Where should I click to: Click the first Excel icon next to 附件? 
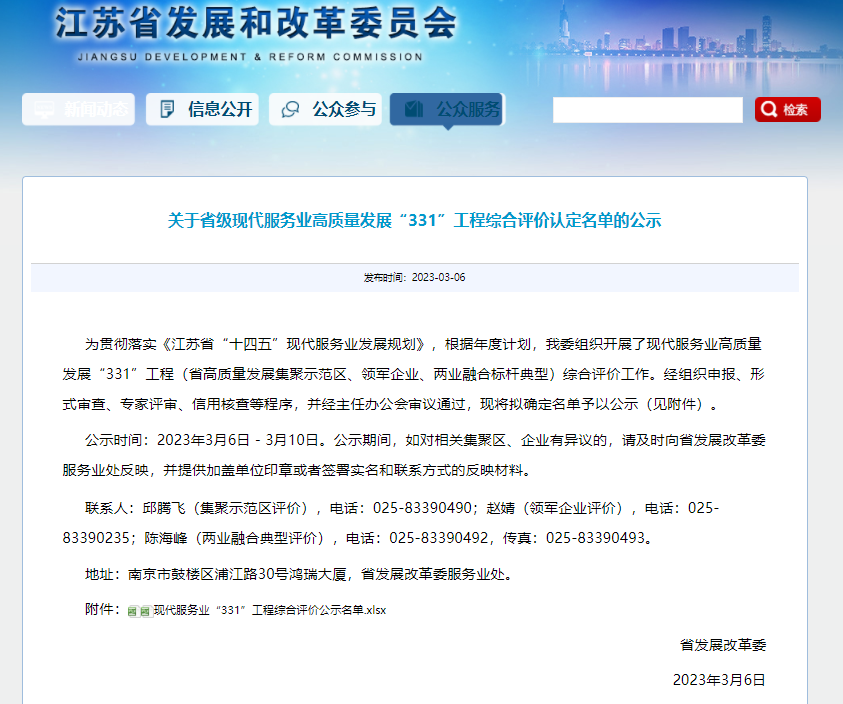coord(133,611)
